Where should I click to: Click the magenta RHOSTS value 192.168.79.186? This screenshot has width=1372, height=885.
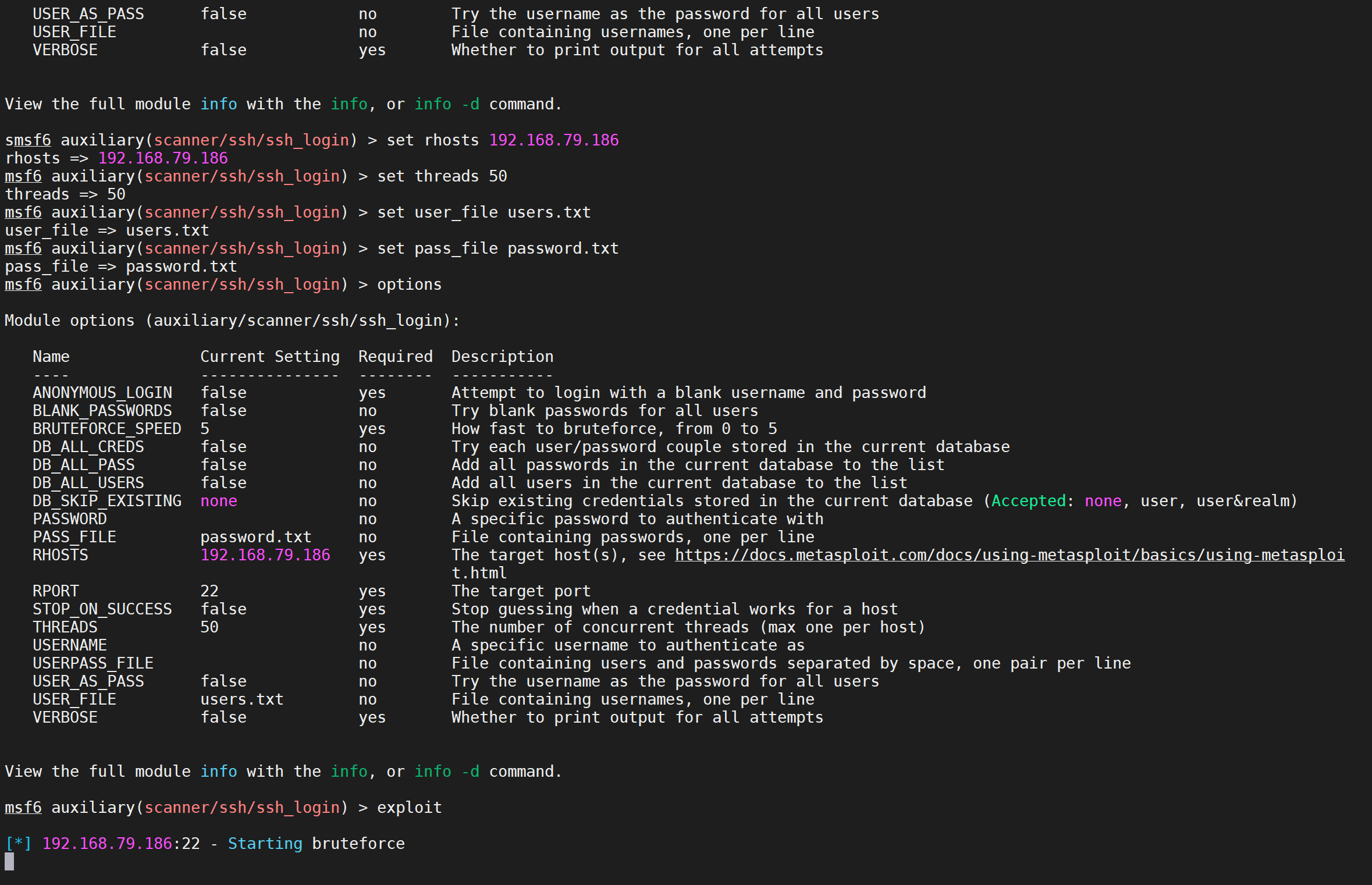[265, 555]
